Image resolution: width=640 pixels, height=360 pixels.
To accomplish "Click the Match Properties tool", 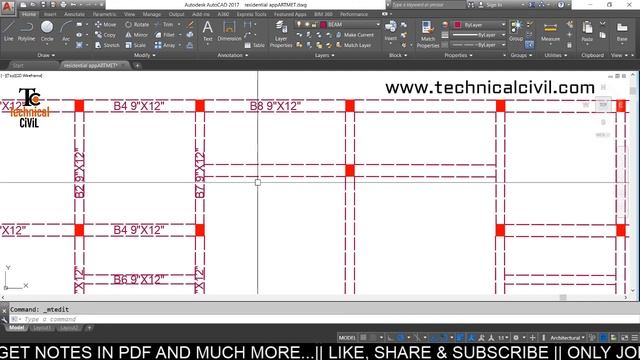I will (427, 34).
